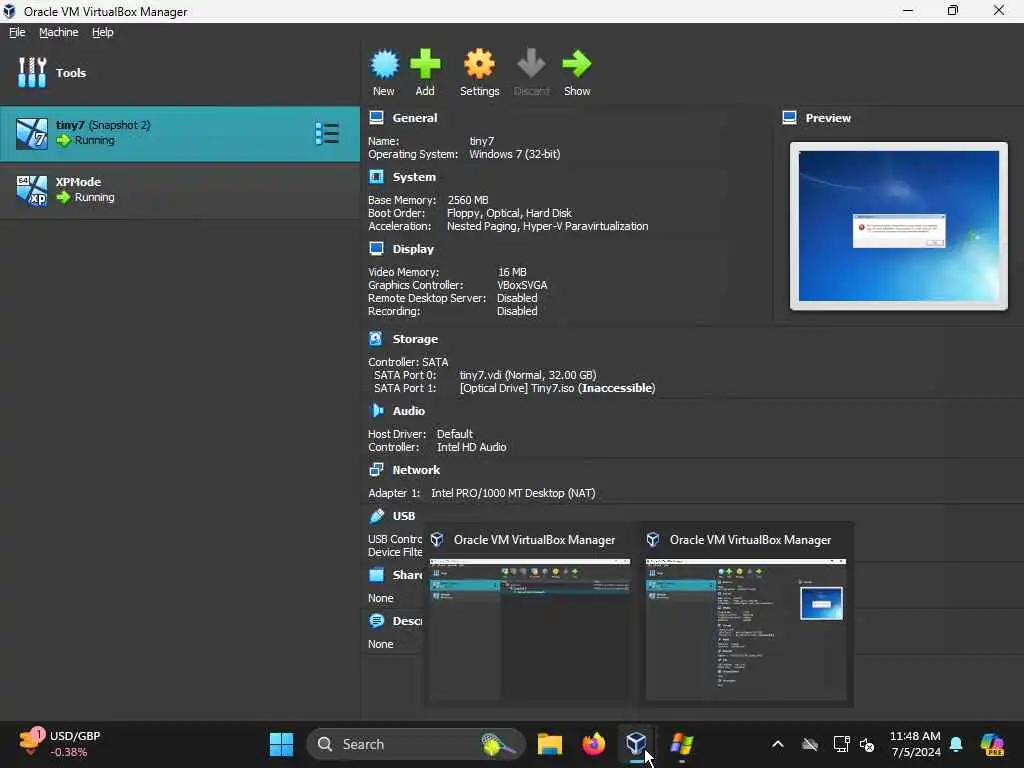1024x768 pixels.
Task: Click the Intel HD Audio controller value
Action: 472,447
